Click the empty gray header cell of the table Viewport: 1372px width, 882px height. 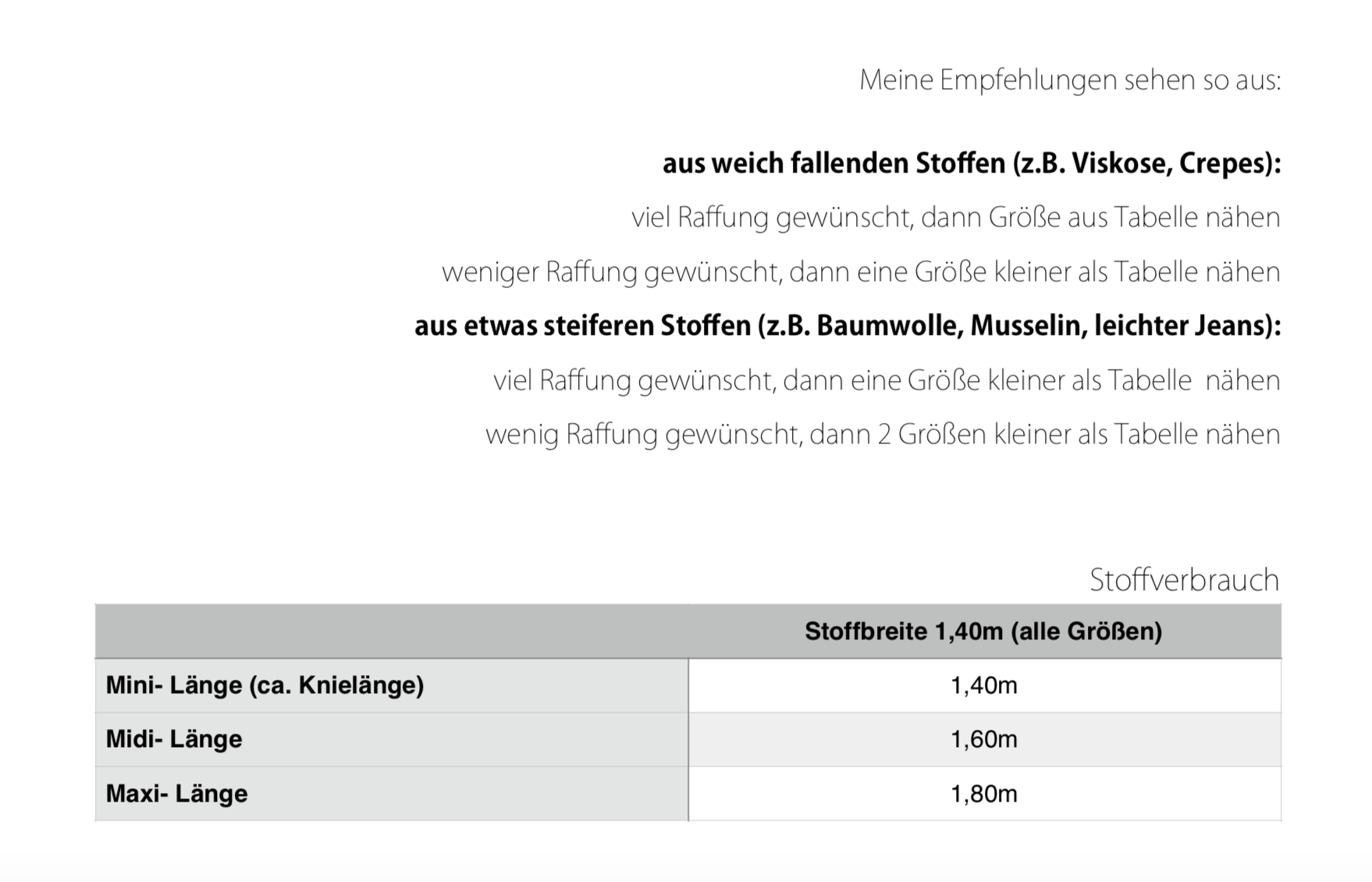click(x=391, y=631)
